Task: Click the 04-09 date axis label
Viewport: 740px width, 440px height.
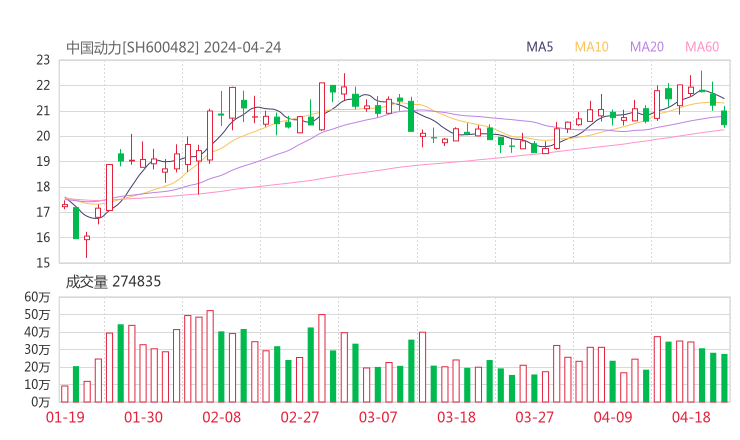Action: pos(613,417)
